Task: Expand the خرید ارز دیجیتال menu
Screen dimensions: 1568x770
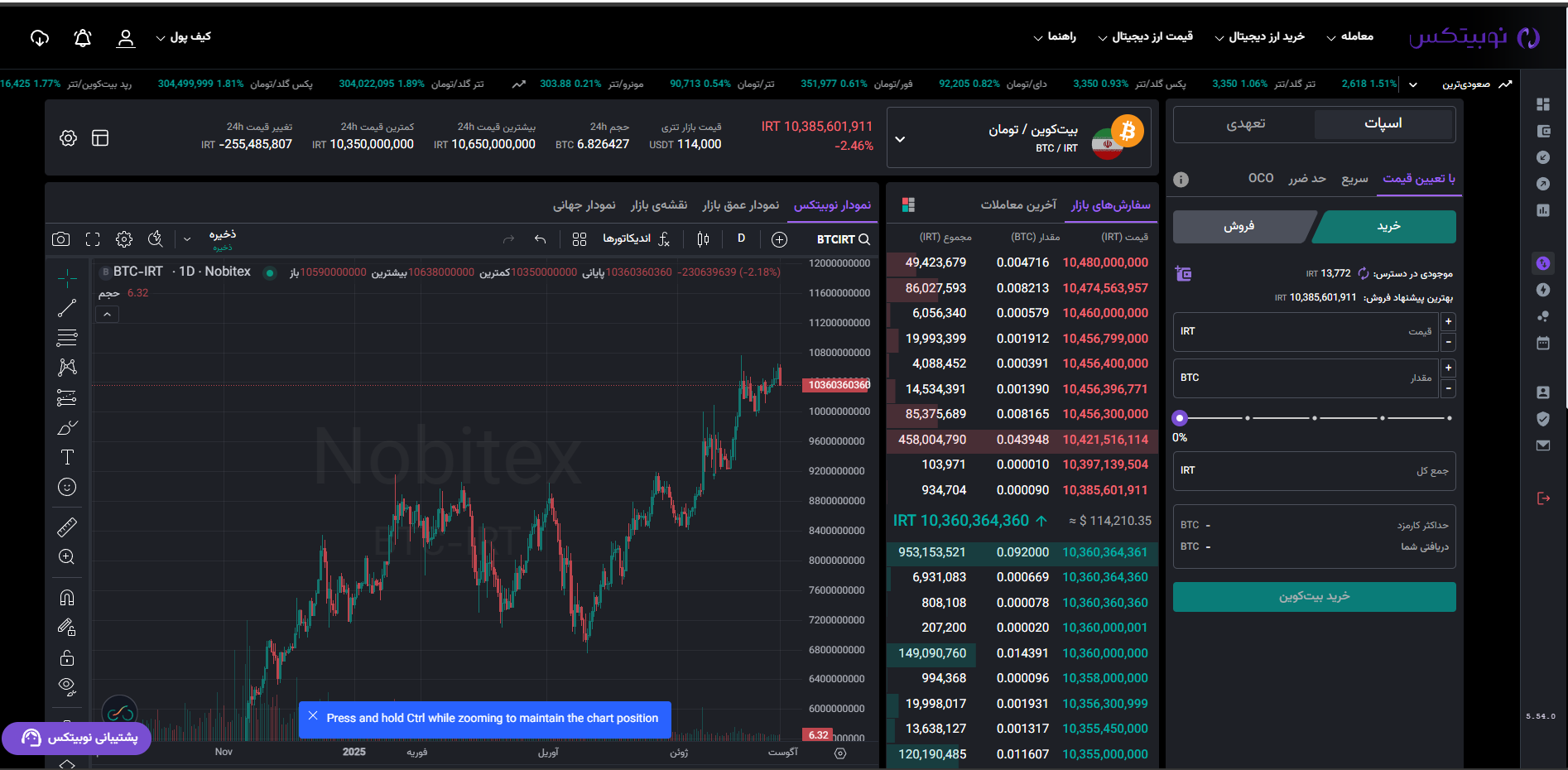Action: (1259, 36)
